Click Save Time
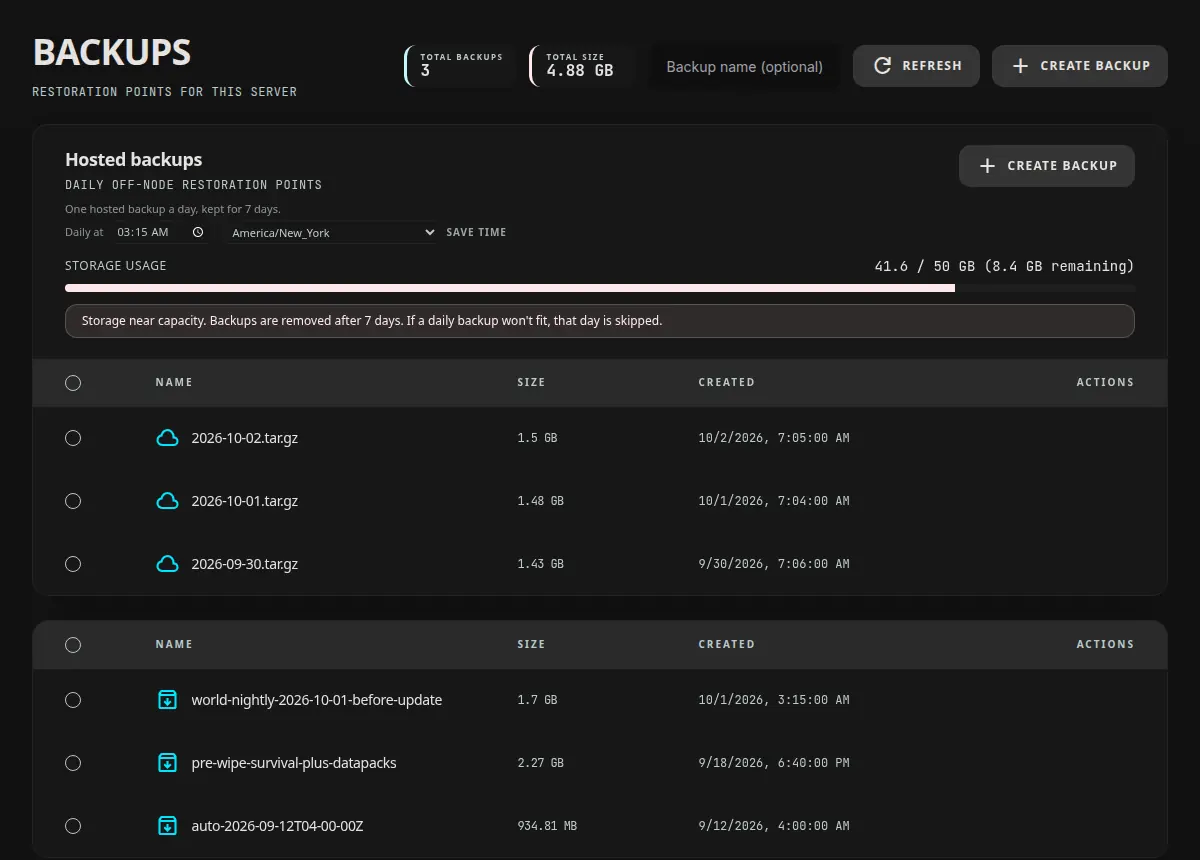The image size is (1200, 860). [476, 232]
